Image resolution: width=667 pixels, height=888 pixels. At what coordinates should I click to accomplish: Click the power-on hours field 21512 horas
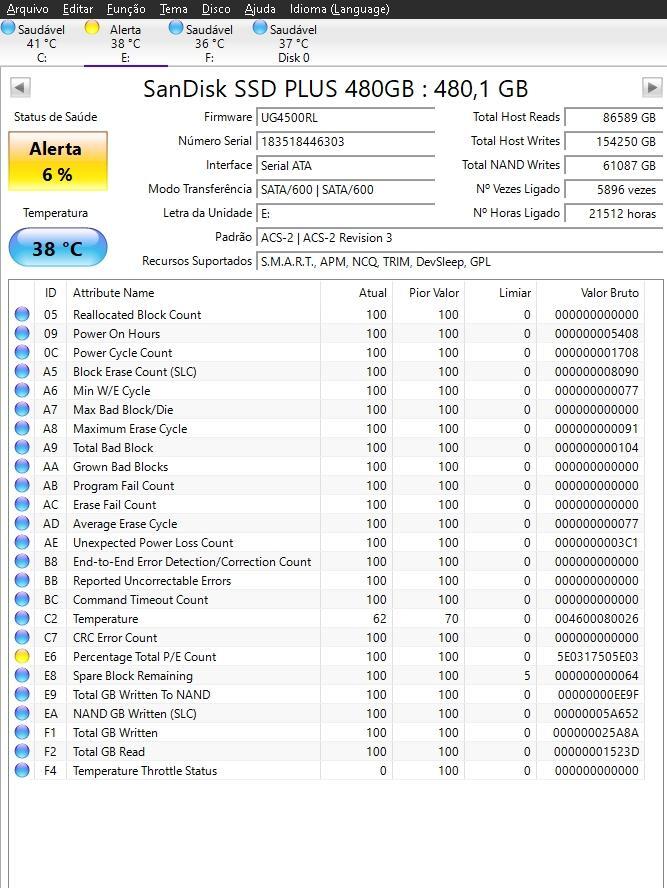[613, 214]
